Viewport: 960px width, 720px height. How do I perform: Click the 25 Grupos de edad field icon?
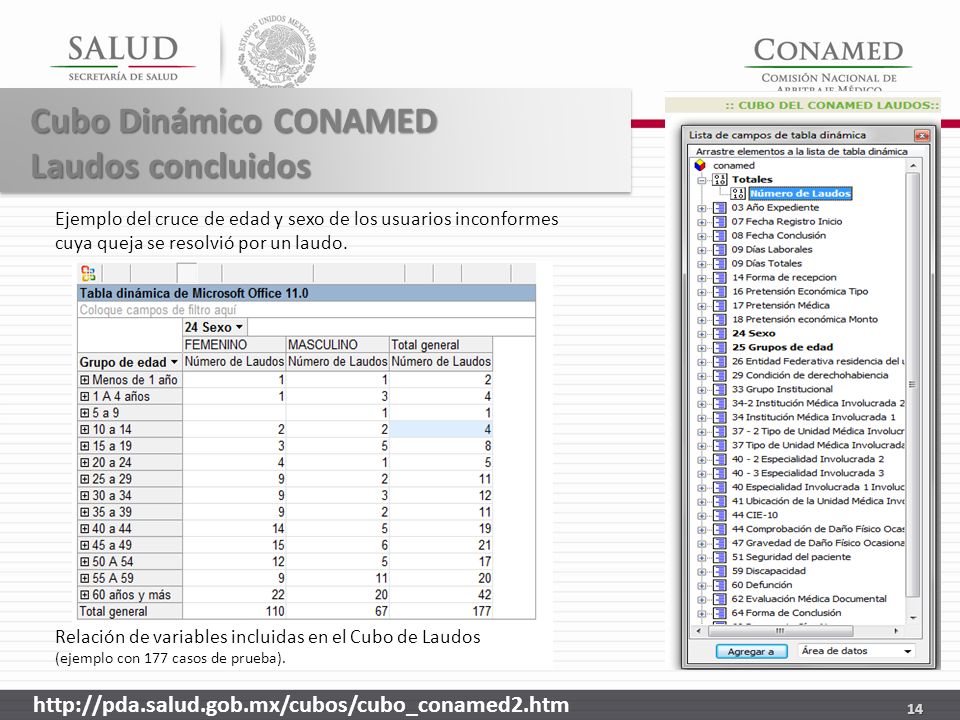[720, 347]
